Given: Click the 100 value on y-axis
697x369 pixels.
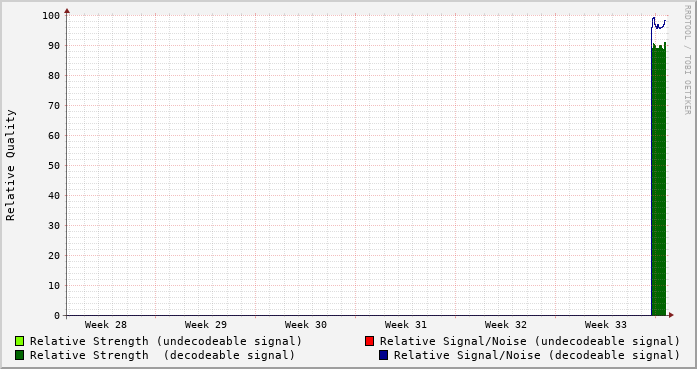Looking at the screenshot, I should click(x=51, y=16).
